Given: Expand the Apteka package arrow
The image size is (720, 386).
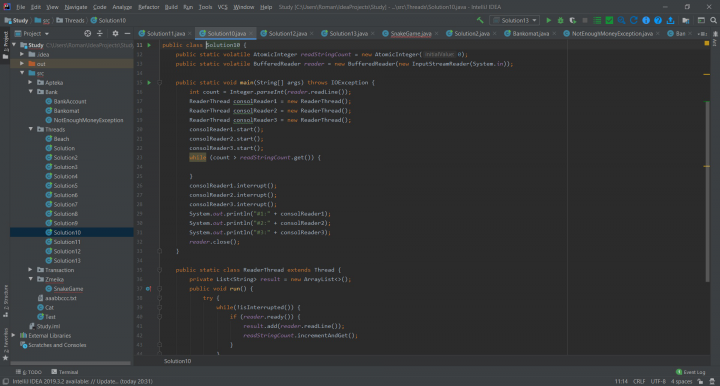Looking at the screenshot, I should click(30, 83).
